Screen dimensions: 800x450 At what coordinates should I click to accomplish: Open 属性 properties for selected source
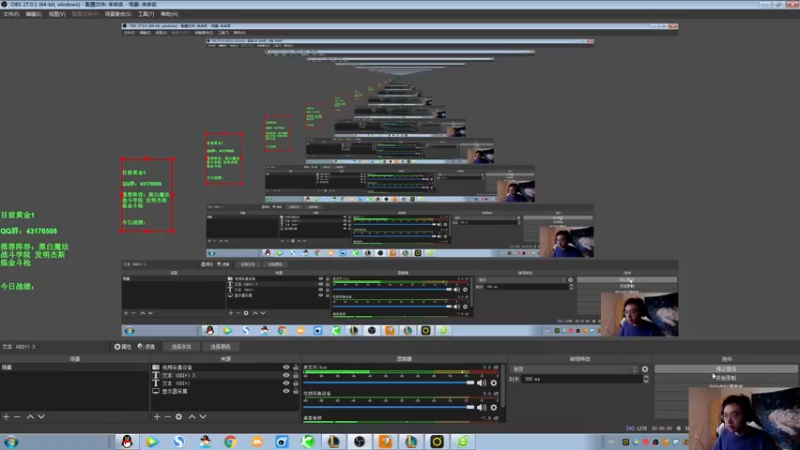(123, 346)
